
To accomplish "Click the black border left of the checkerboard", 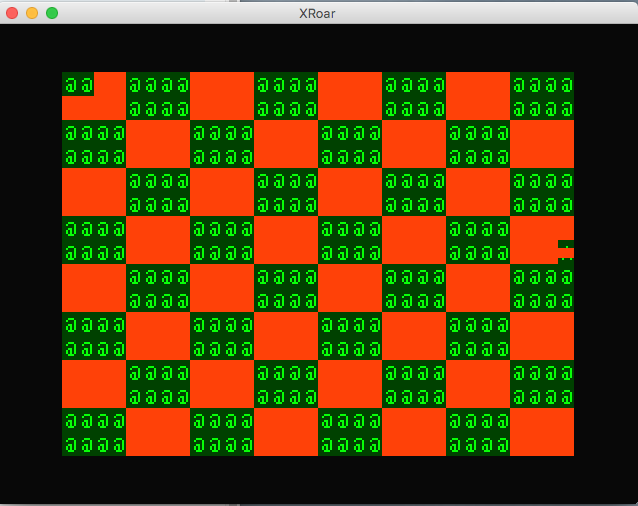I will (30, 264).
